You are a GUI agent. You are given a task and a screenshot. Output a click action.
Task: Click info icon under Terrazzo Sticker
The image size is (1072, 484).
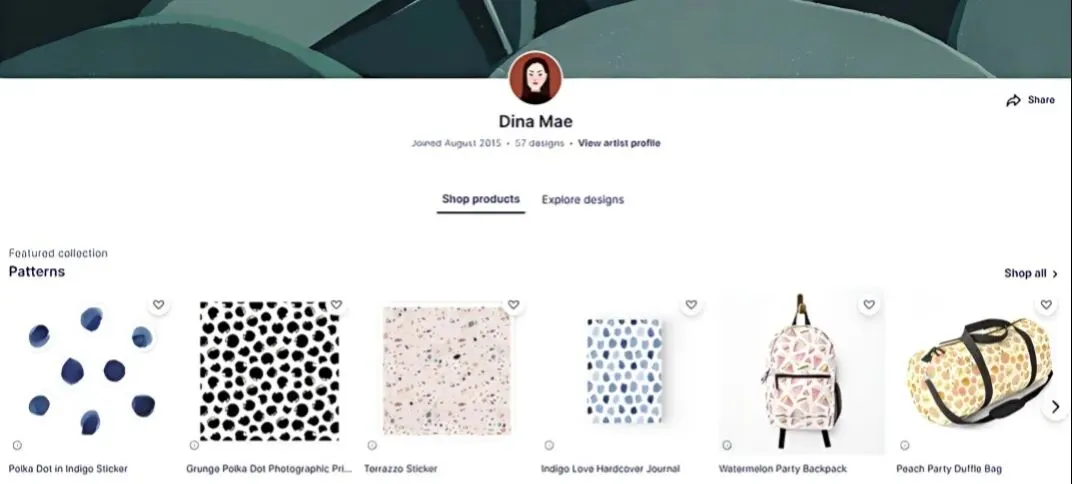tap(372, 445)
